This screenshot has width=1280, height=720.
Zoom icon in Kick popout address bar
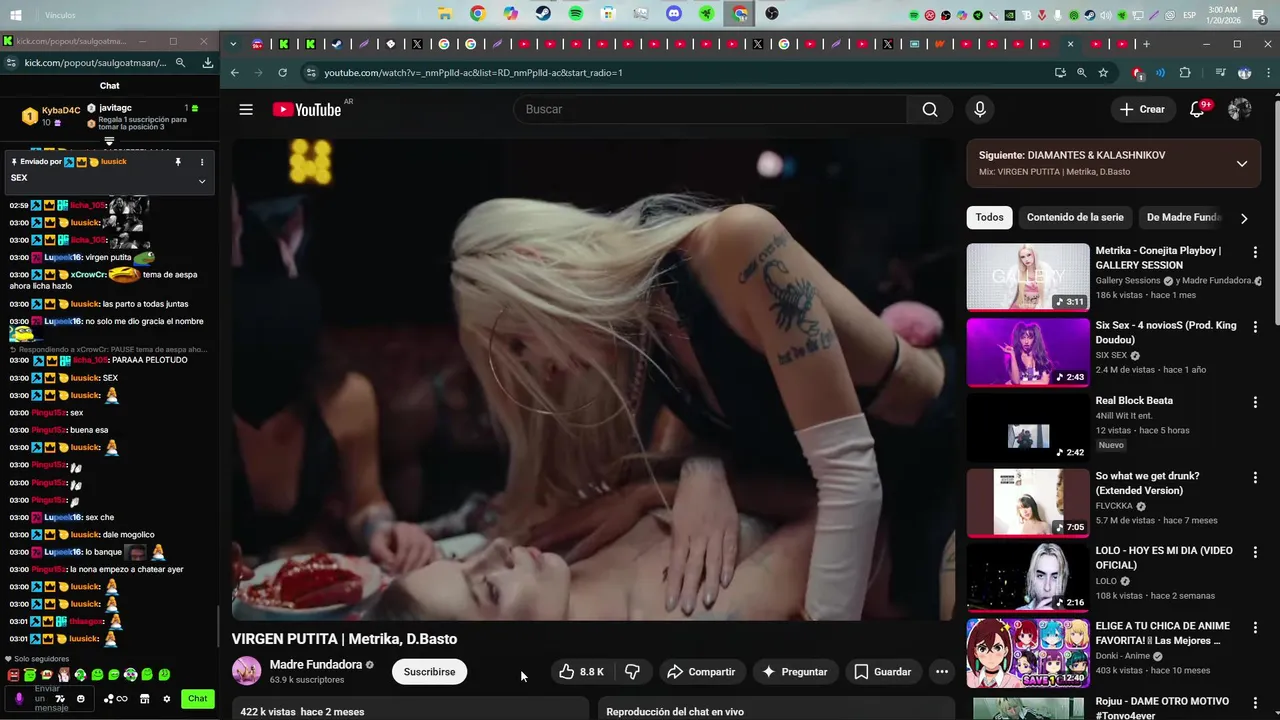pyautogui.click(x=180, y=62)
